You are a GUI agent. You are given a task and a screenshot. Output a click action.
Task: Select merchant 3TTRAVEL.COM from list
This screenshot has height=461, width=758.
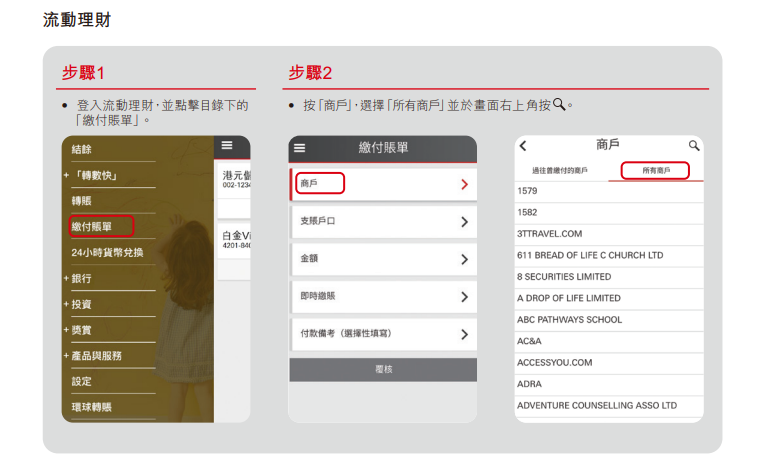[x=549, y=234]
